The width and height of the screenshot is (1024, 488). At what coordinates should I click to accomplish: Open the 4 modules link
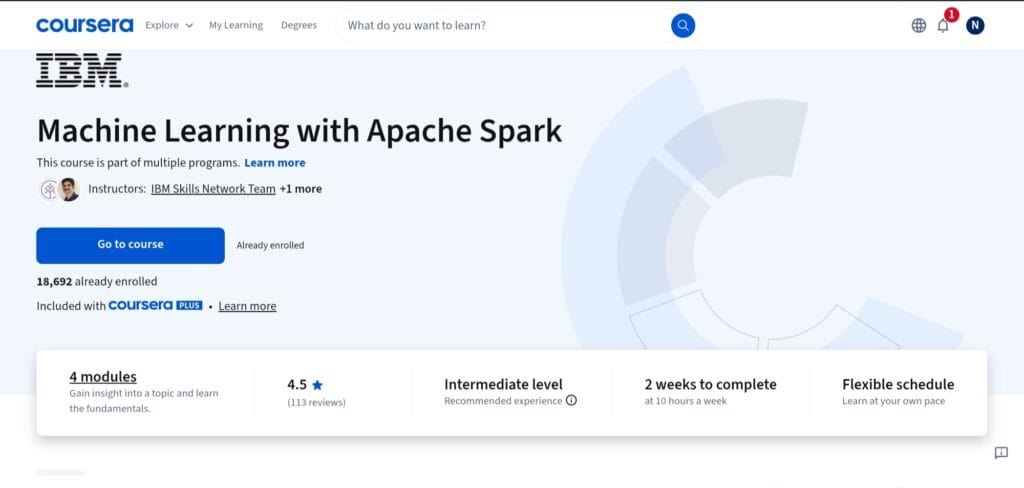(x=103, y=377)
